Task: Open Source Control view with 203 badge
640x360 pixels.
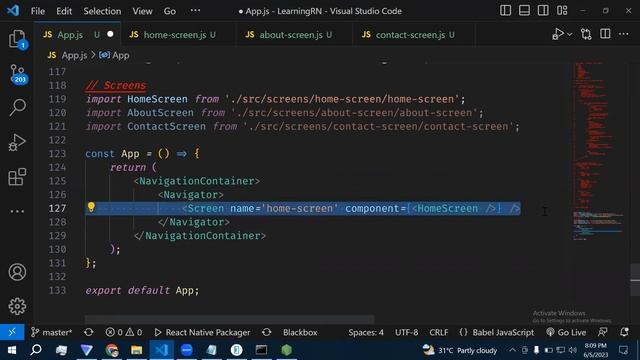Action: point(18,74)
